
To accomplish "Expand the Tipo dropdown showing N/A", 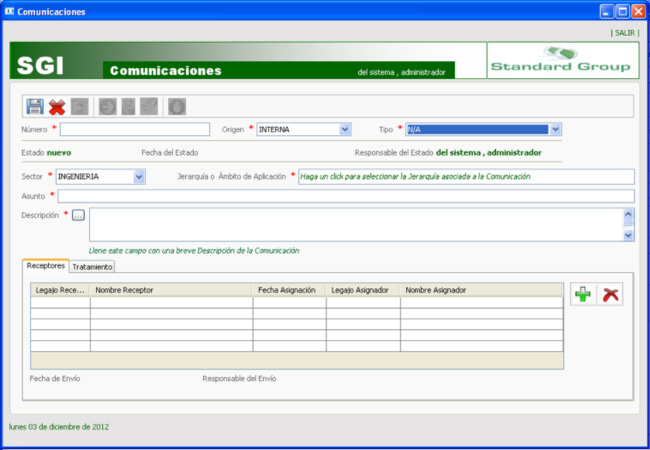I will click(555, 129).
